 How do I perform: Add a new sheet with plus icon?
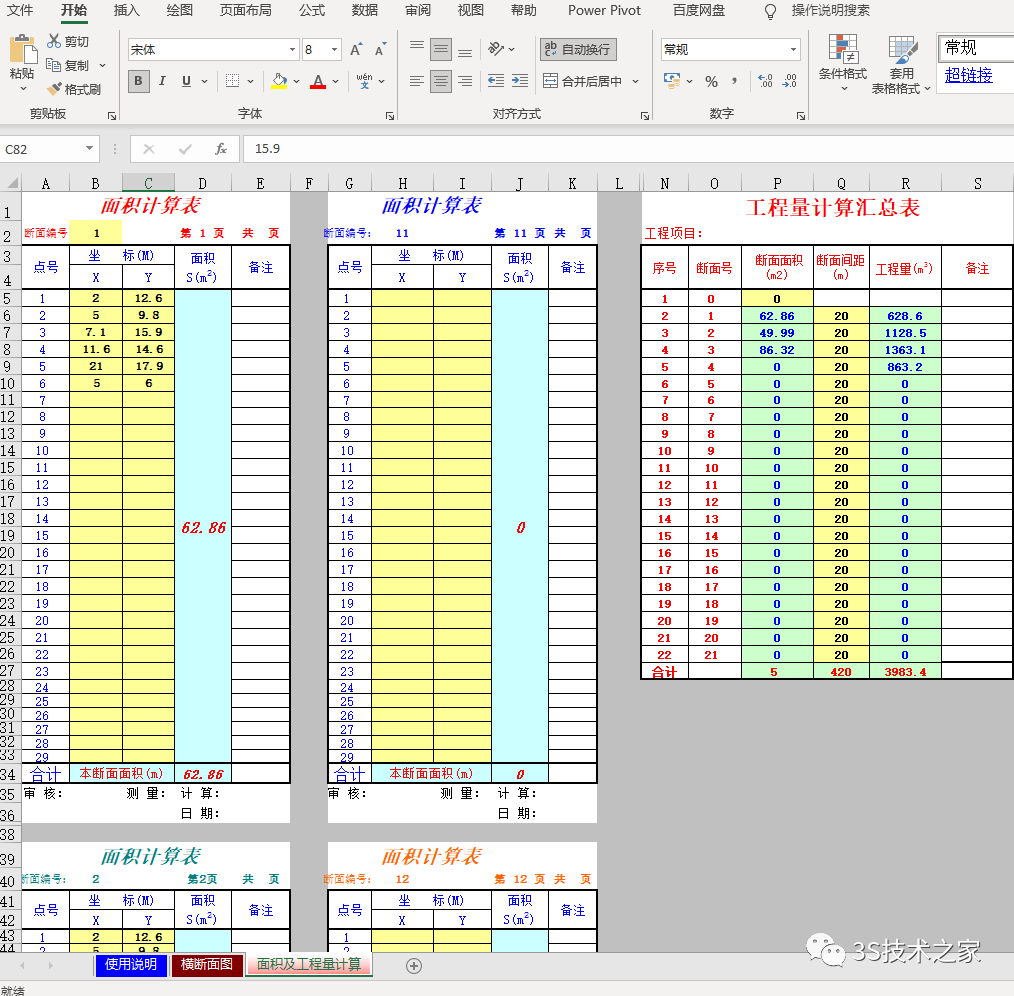pos(414,966)
